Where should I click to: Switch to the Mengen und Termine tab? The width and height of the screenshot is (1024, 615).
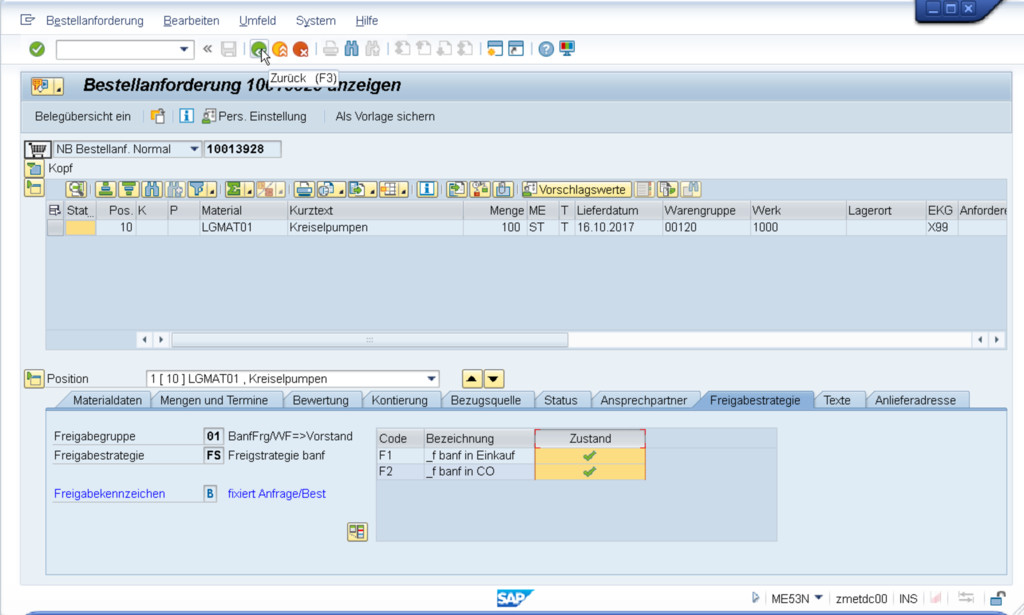(214, 400)
